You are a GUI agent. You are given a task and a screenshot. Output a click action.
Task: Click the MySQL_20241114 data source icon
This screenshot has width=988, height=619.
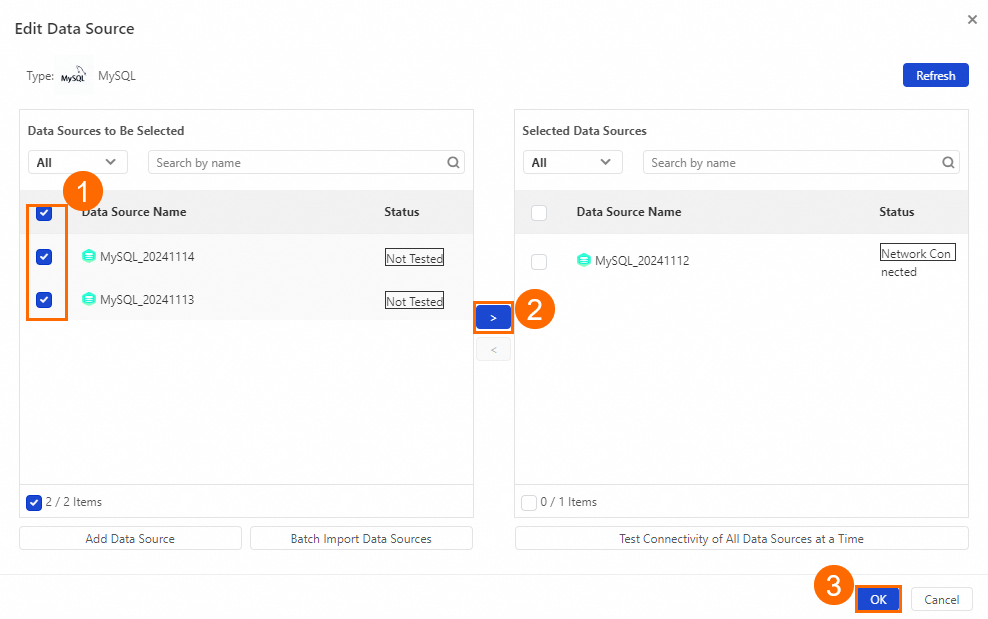pyautogui.click(x=89, y=257)
